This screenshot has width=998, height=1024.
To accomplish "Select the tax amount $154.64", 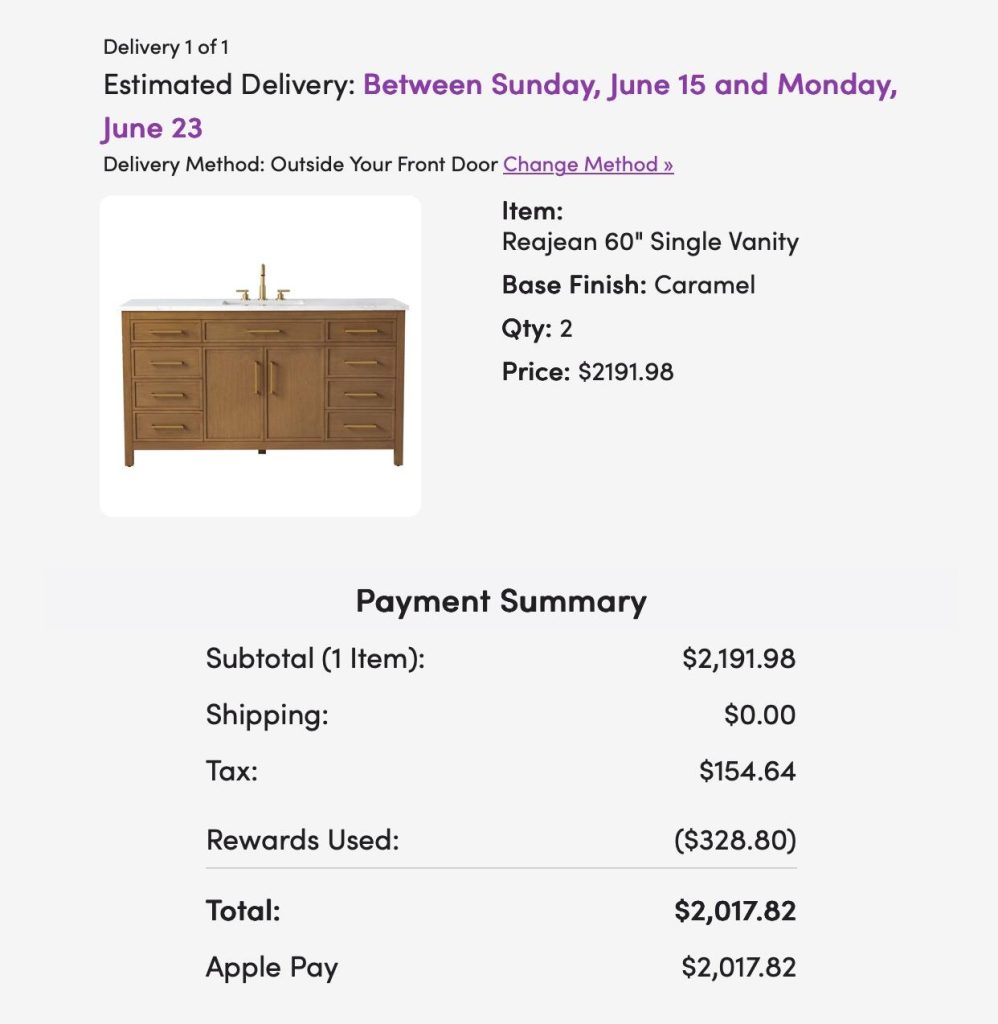I will click(747, 771).
